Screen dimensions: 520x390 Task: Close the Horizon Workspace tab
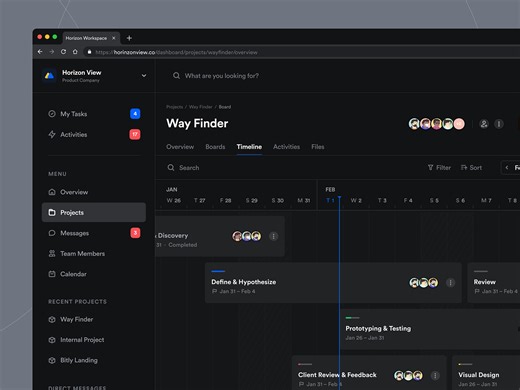pyautogui.click(x=114, y=38)
